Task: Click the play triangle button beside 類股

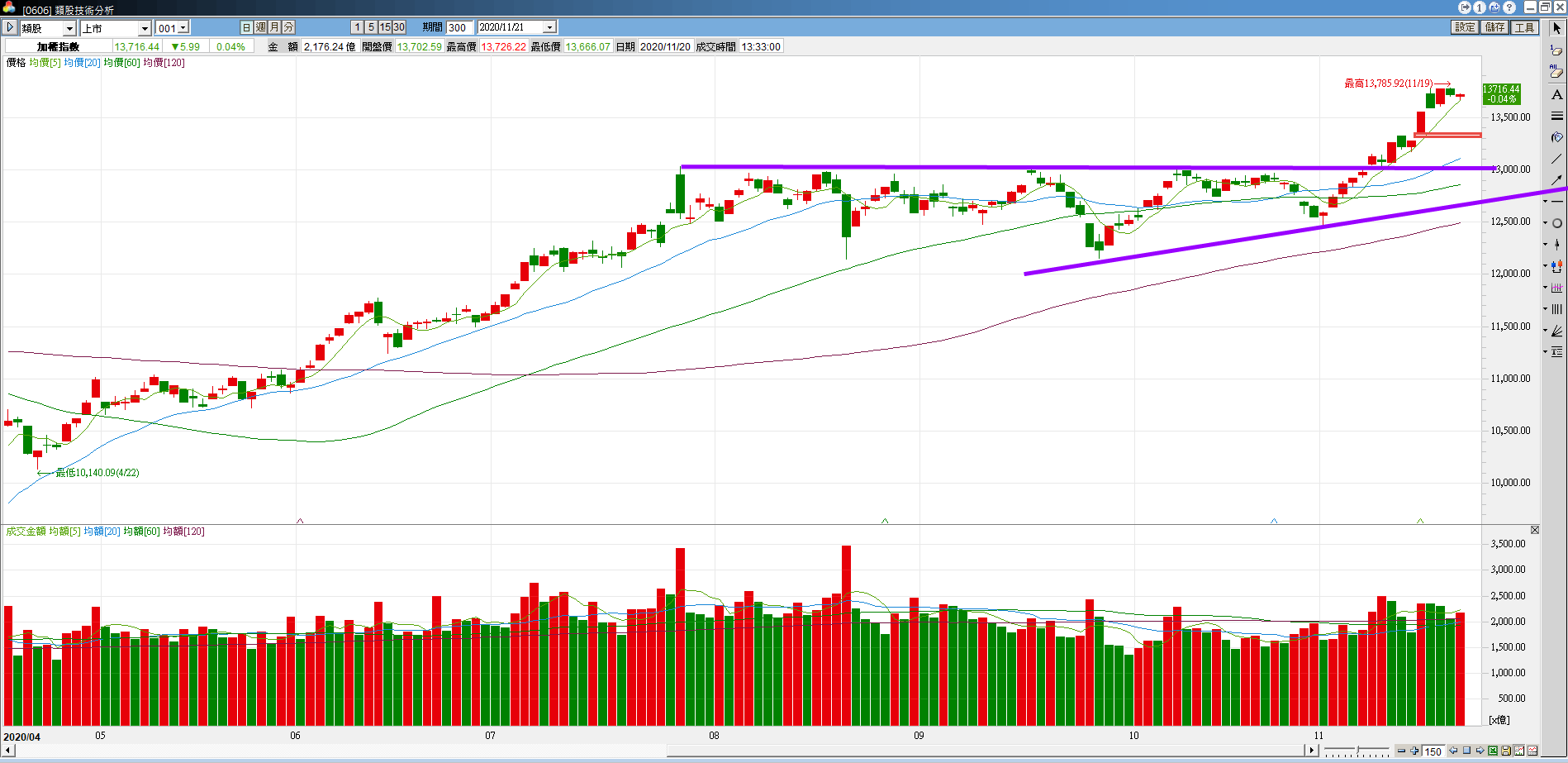Action: tap(10, 27)
